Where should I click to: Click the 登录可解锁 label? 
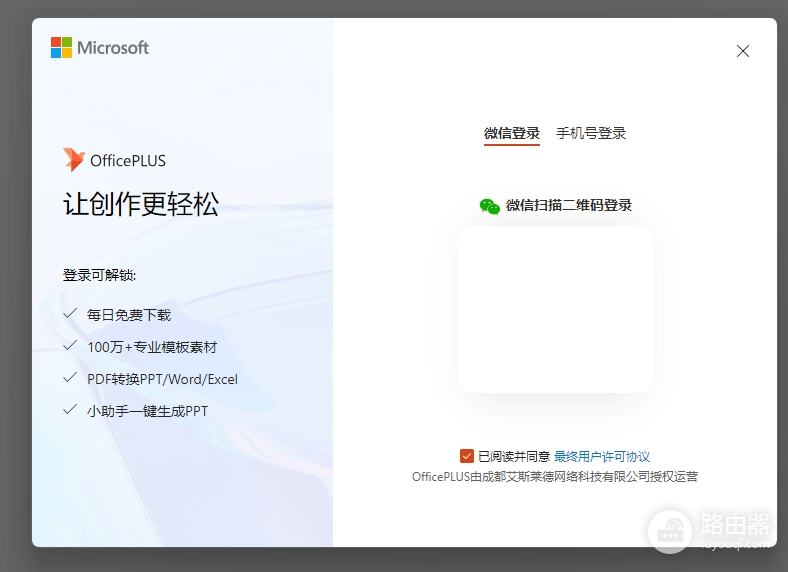(99, 275)
